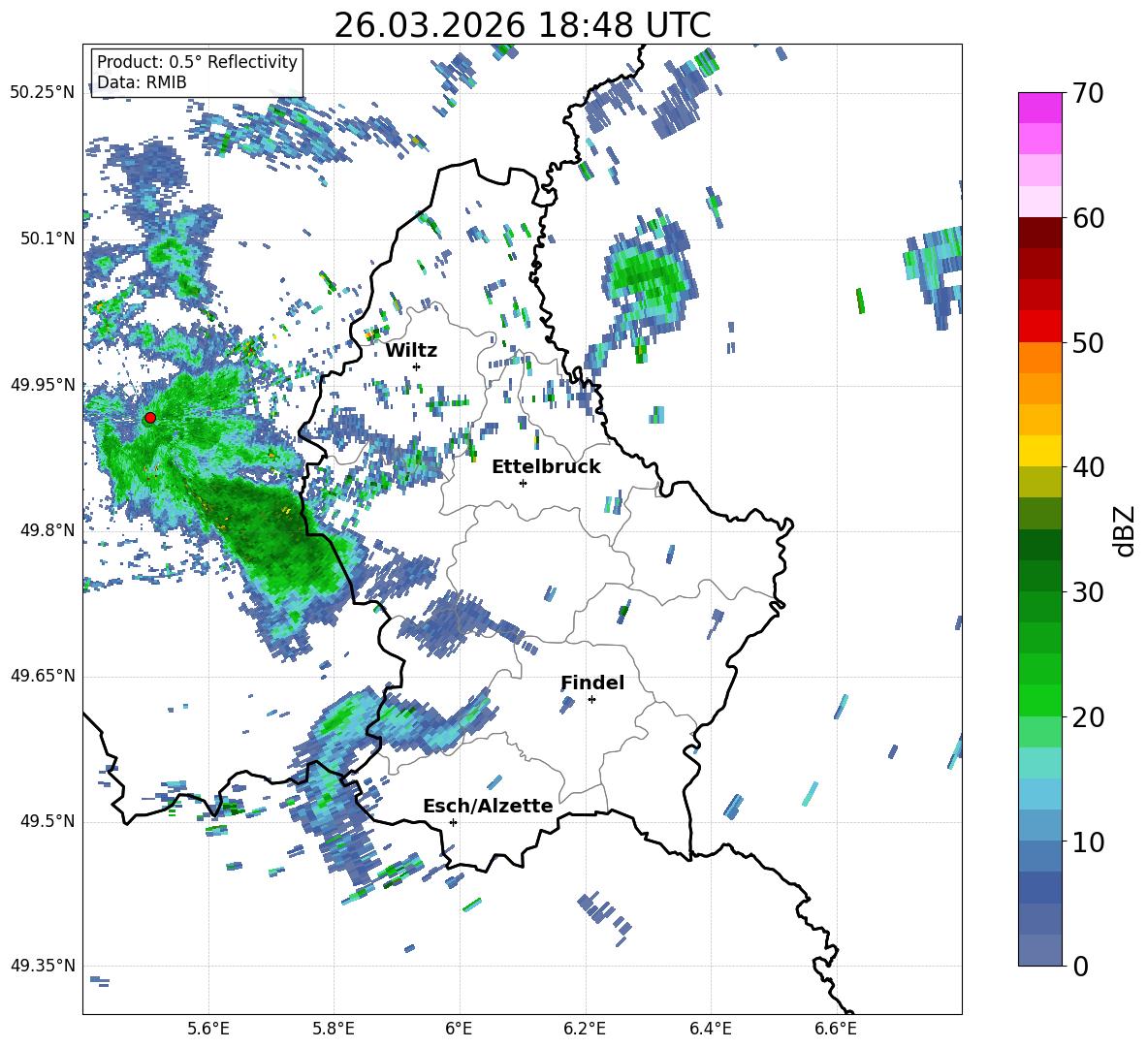Click the 40 colorbar tick label

[x=1087, y=467]
